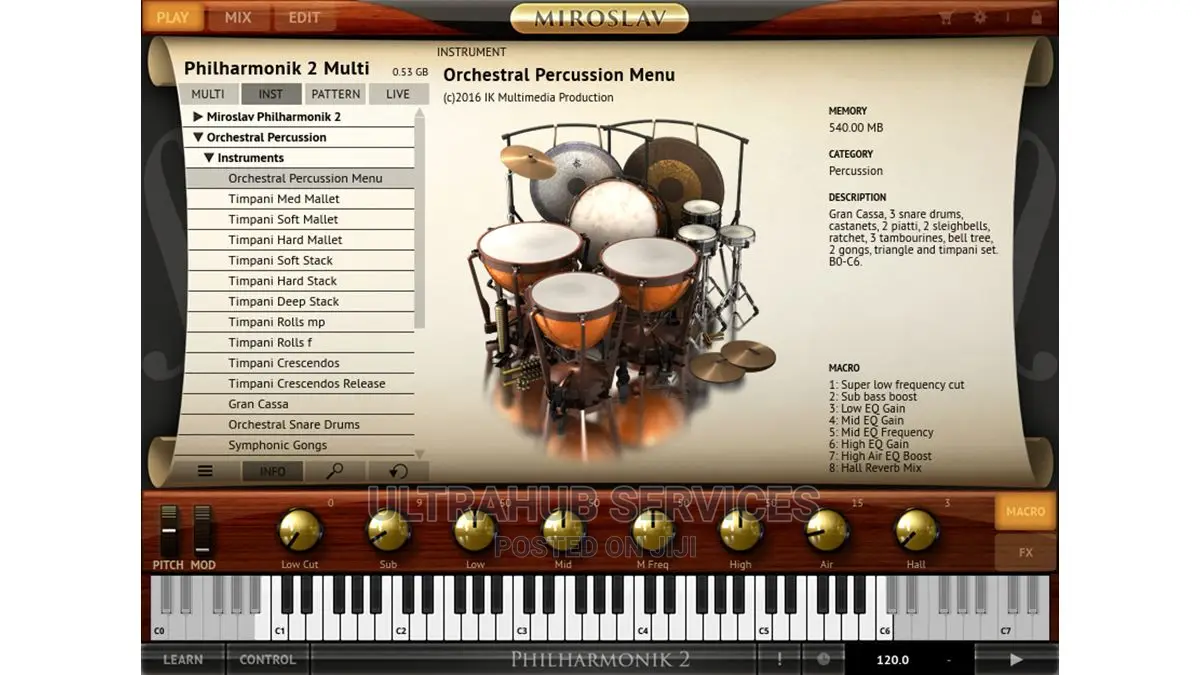The height and width of the screenshot is (675, 1200).
Task: Click the info exclamation icon in the header
Action: tap(1007, 17)
